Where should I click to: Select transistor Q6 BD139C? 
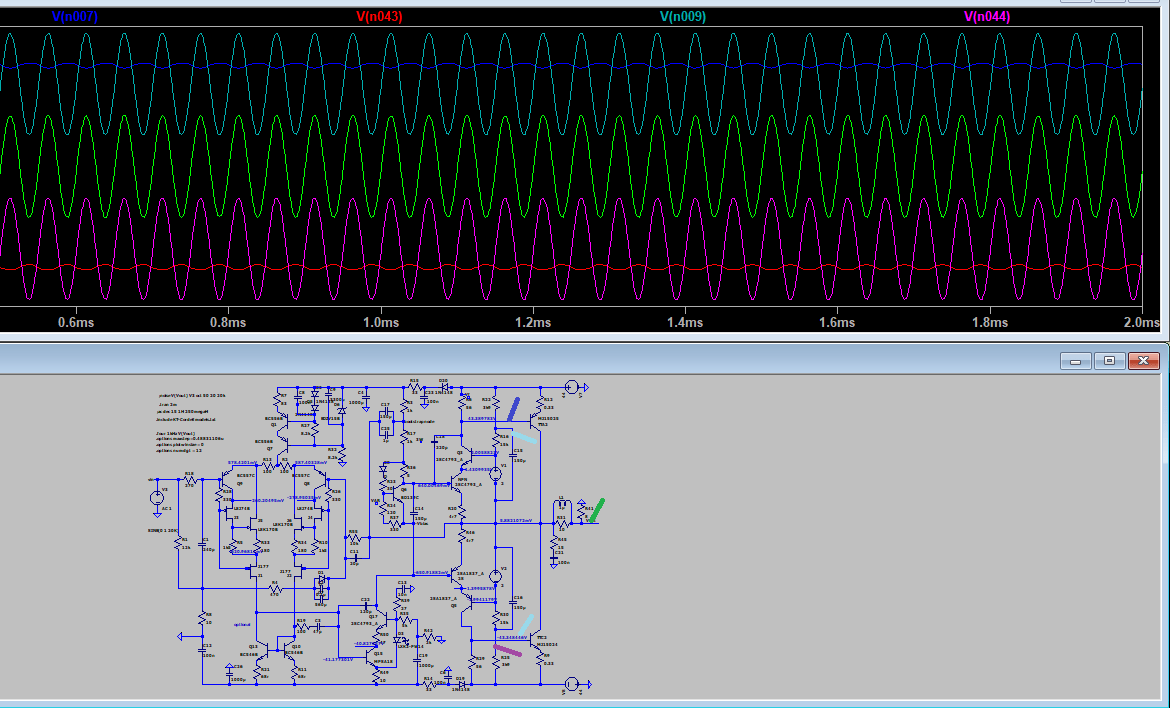[x=397, y=495]
